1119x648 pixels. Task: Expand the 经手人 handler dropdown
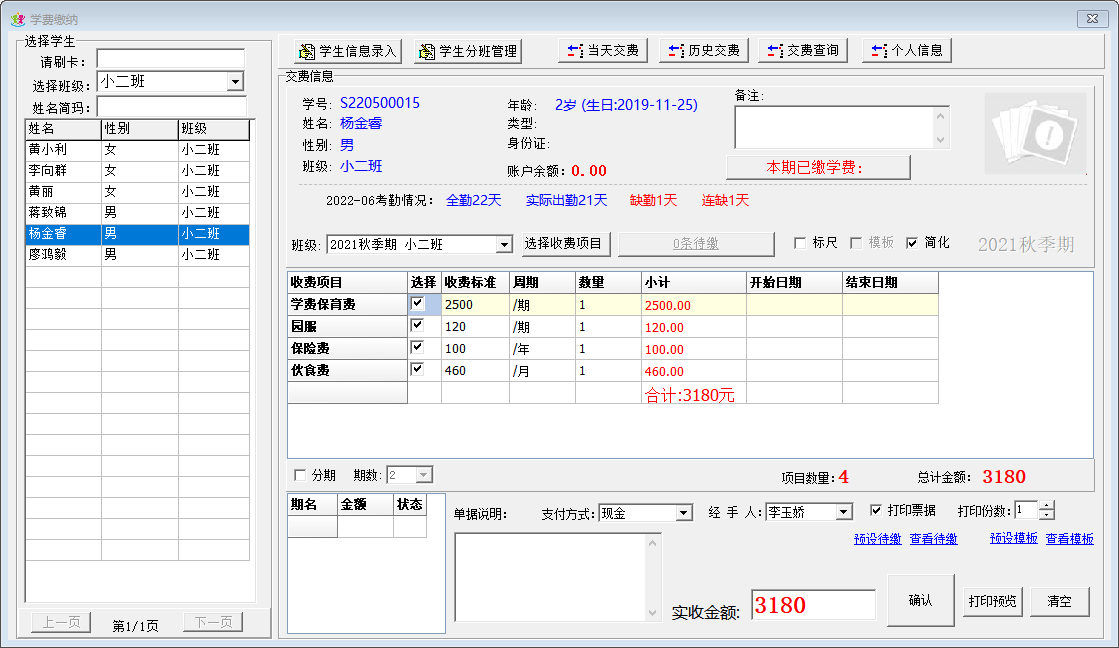point(844,513)
